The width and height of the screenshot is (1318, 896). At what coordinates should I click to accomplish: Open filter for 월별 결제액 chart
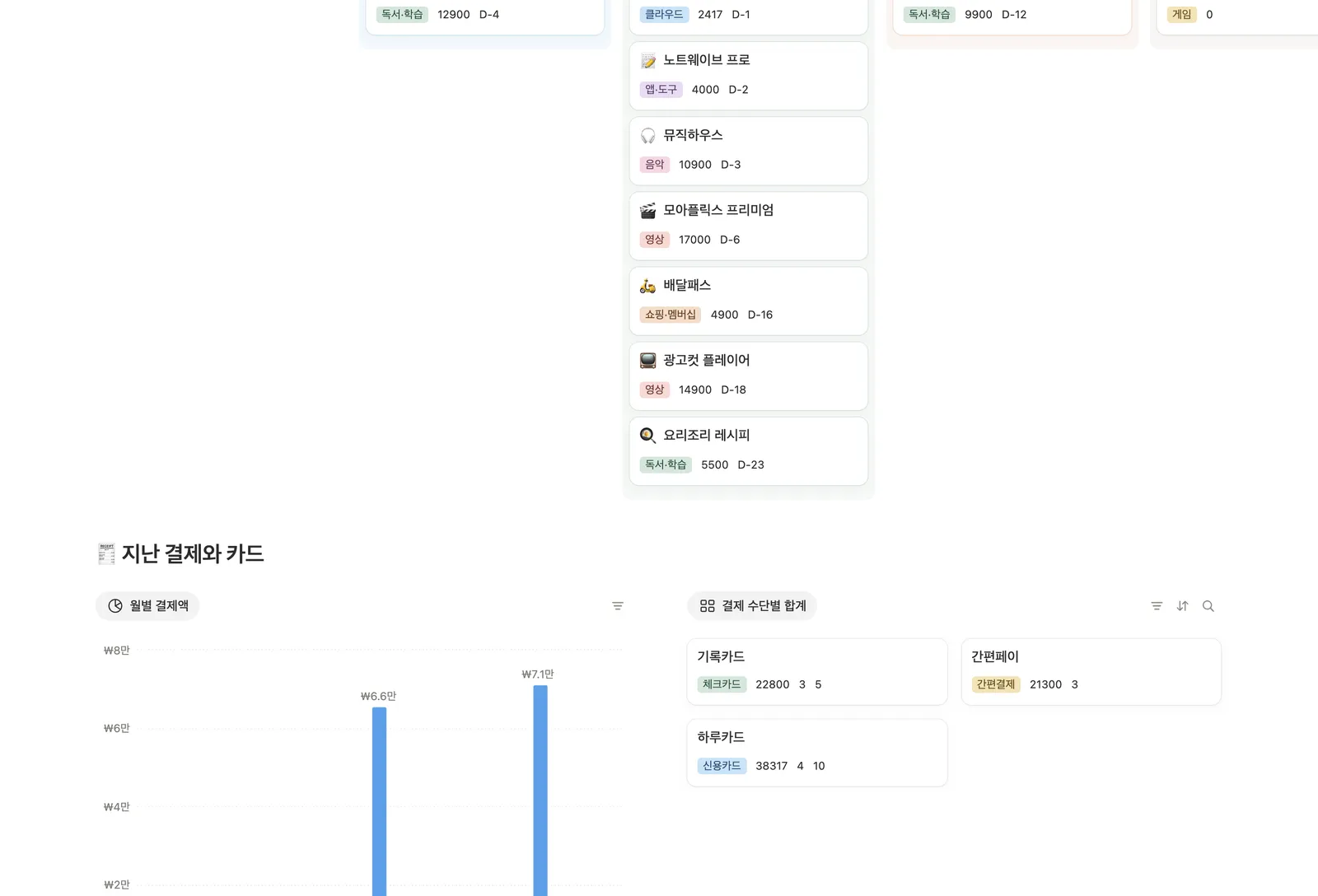click(618, 606)
